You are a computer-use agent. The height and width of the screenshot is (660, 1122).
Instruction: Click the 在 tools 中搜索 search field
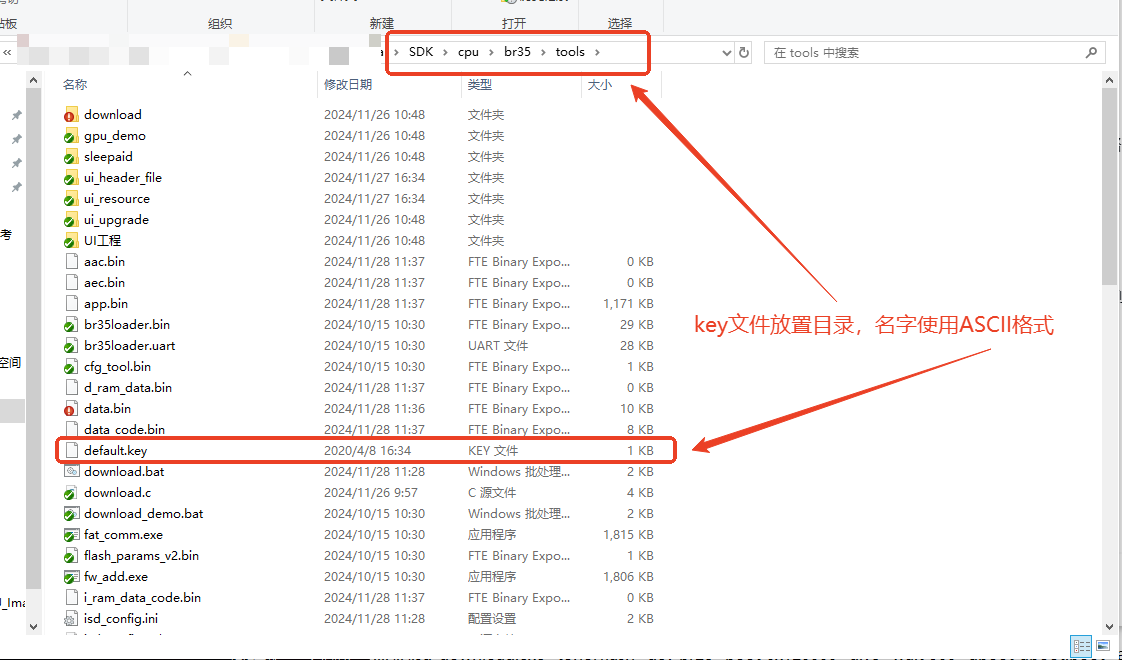pos(927,52)
